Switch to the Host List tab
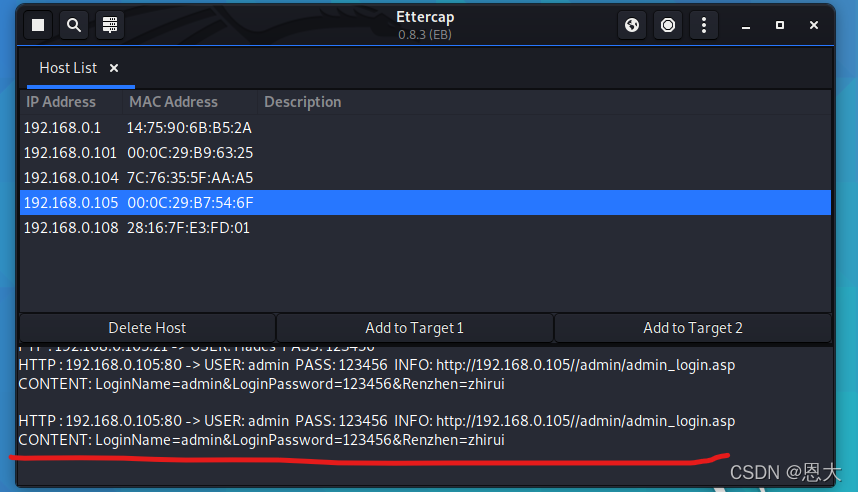This screenshot has width=858, height=492. click(68, 68)
